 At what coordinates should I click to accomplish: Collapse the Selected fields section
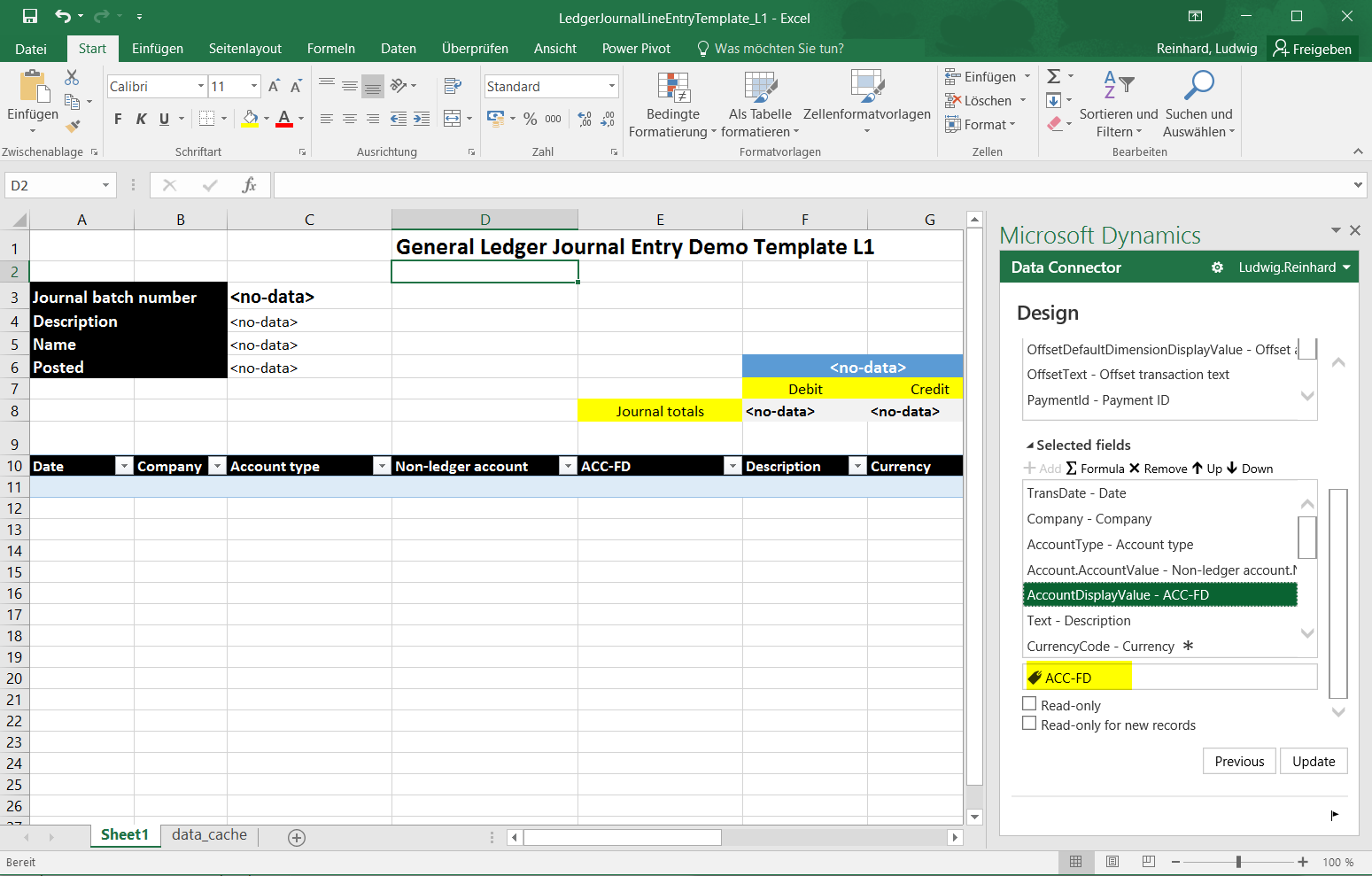click(1030, 446)
